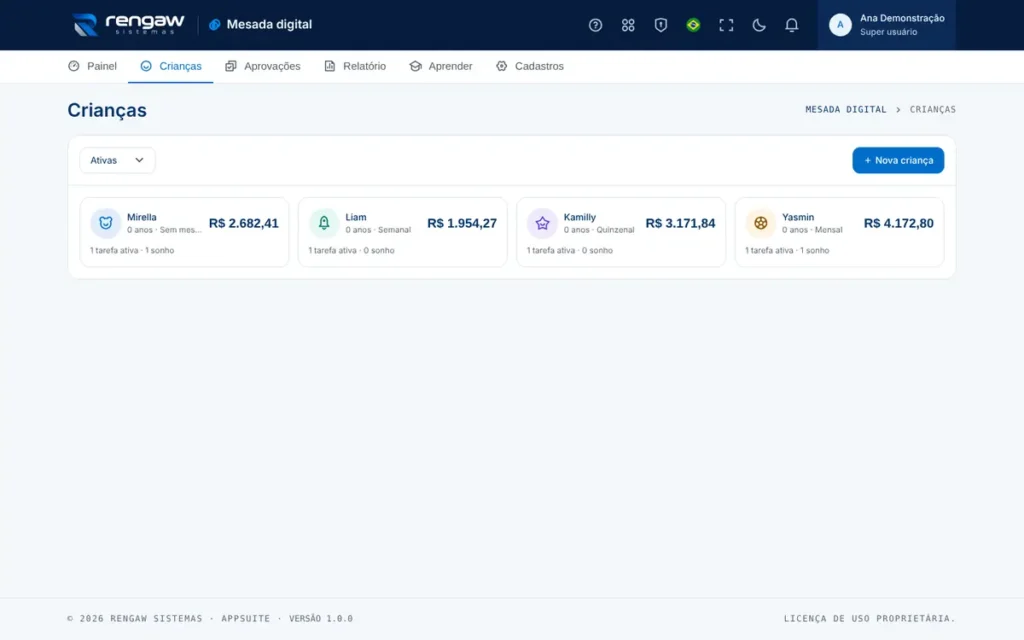Click Mirella's '1 tarefa ativa · 1 sonho' text
The width and height of the screenshot is (1024, 640).
click(x=132, y=250)
